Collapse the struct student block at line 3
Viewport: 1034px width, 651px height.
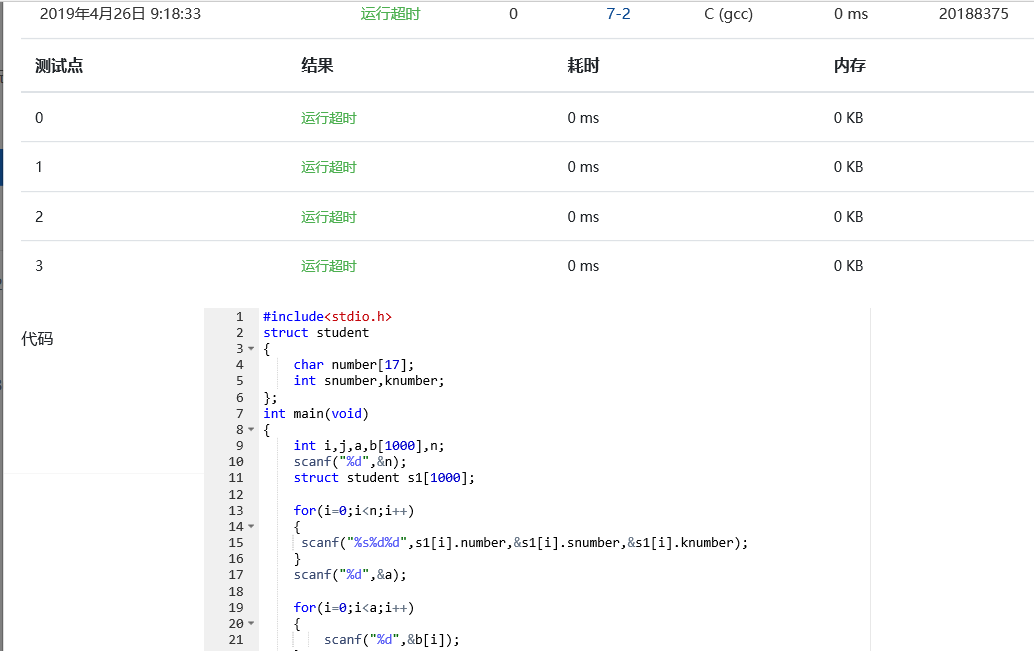[251, 349]
